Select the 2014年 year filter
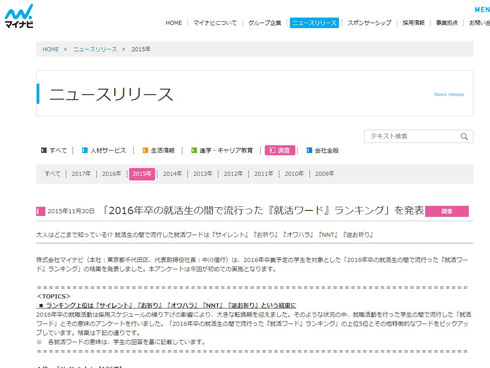The height and width of the screenshot is (368, 490). click(x=172, y=174)
